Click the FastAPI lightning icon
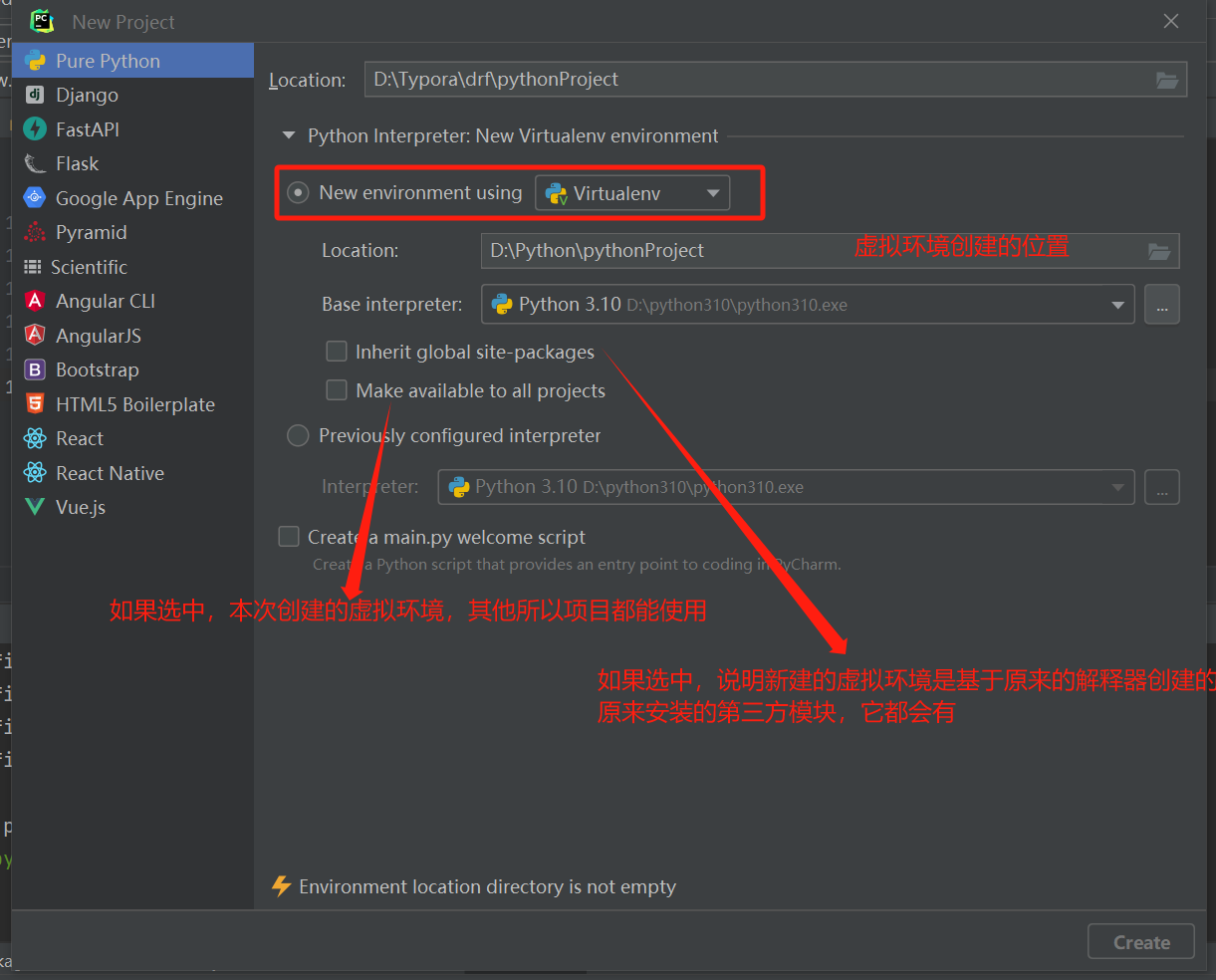Image resolution: width=1216 pixels, height=980 pixels. [35, 129]
